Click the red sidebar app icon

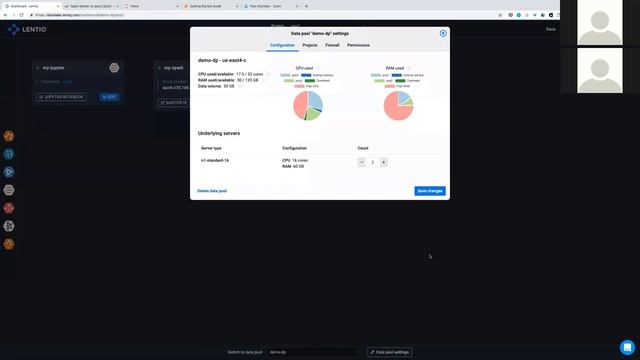(9, 208)
